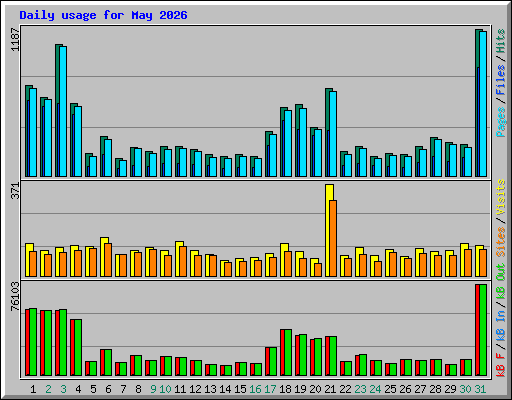The height and width of the screenshot is (400, 512).
Task: Click day 16 on the x-axis
Action: [x=255, y=389]
